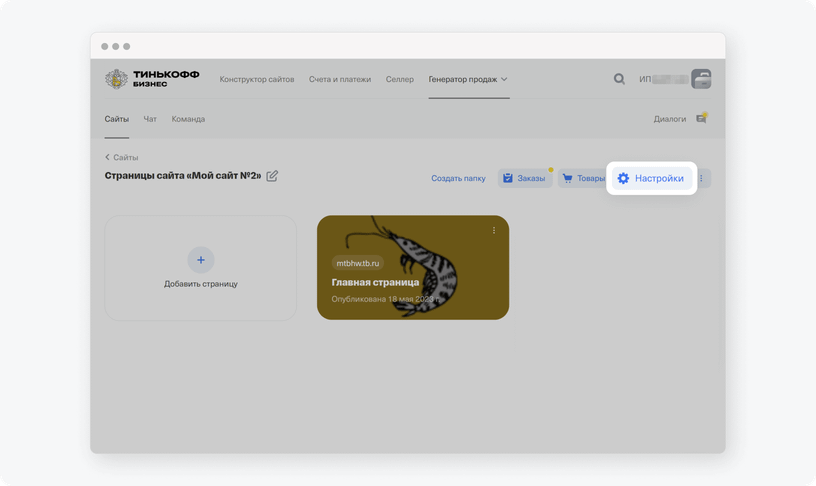
Task: Open the Товары cart button
Action: pyautogui.click(x=583, y=178)
